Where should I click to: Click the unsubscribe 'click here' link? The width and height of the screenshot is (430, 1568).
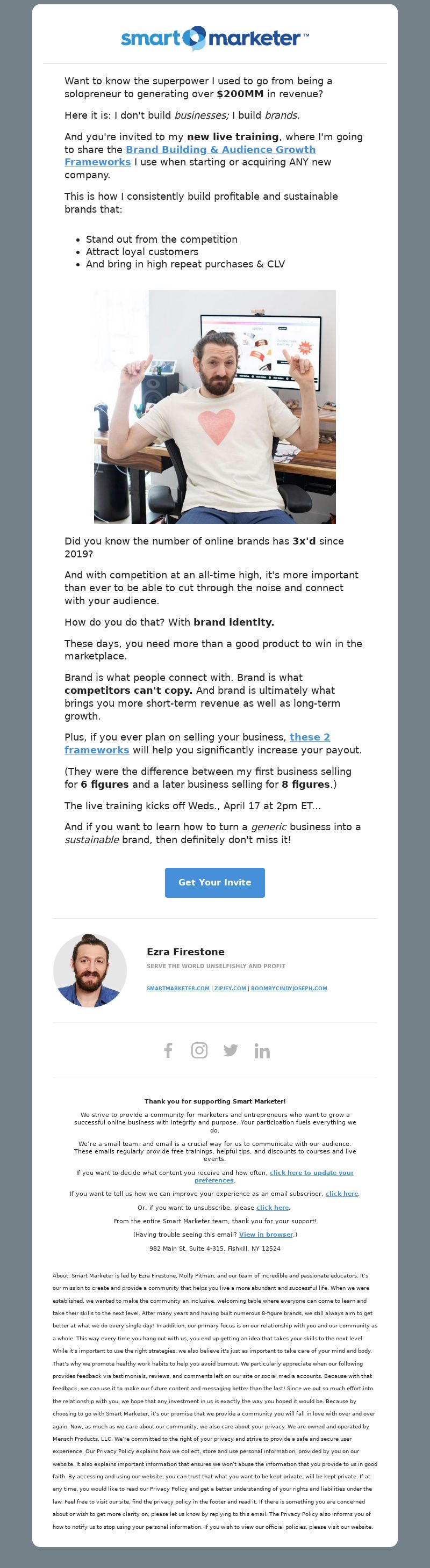(x=273, y=1207)
